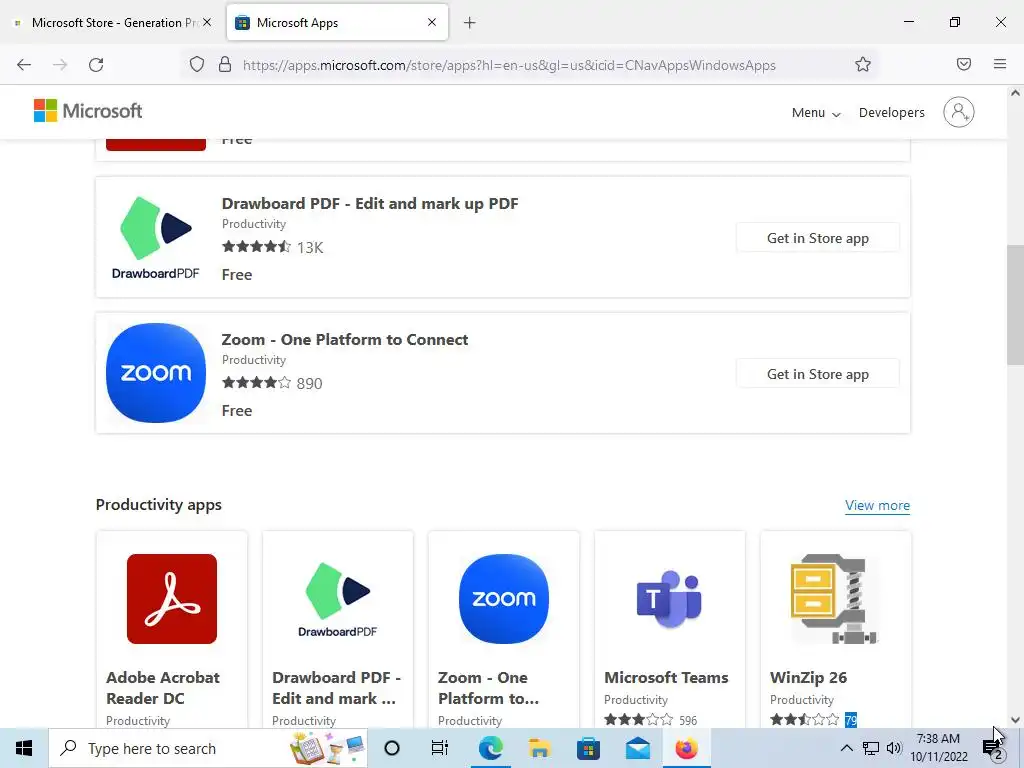Click View more for Productivity apps
1024x768 pixels.
coord(877,505)
